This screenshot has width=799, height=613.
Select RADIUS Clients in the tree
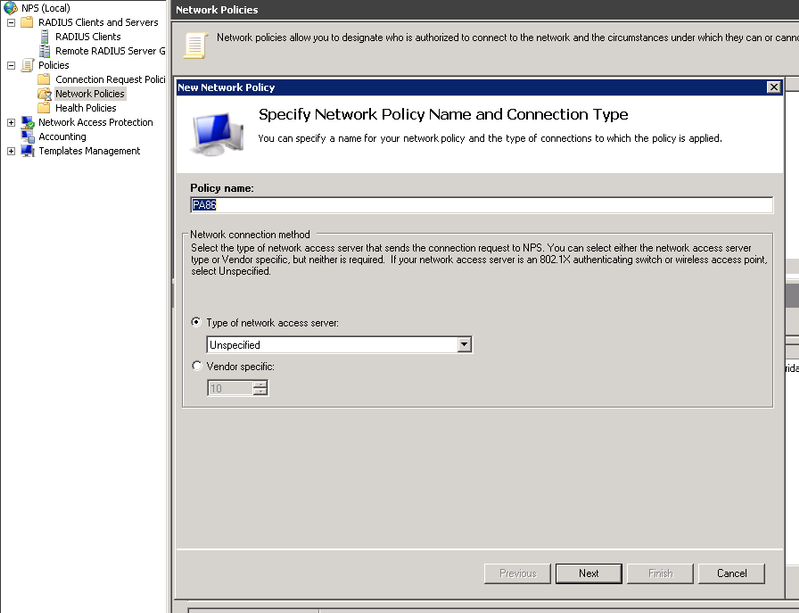[88, 37]
